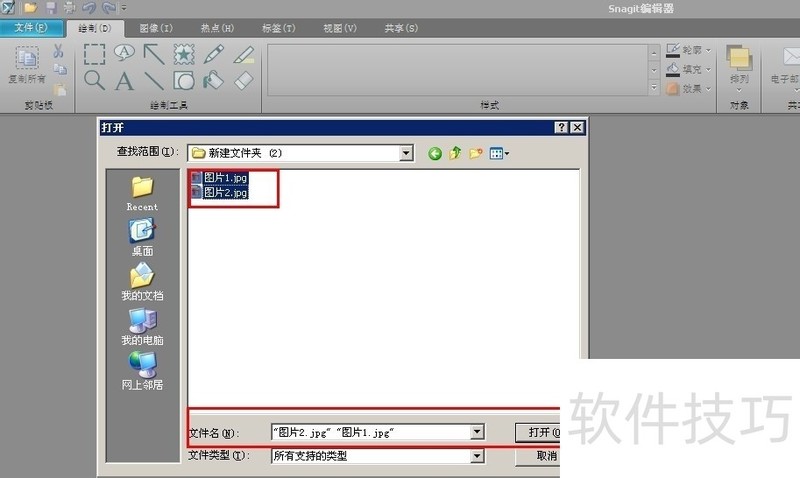This screenshot has height=478, width=800.
Task: Go to 网上邻居 in the places bar
Action: (142, 371)
